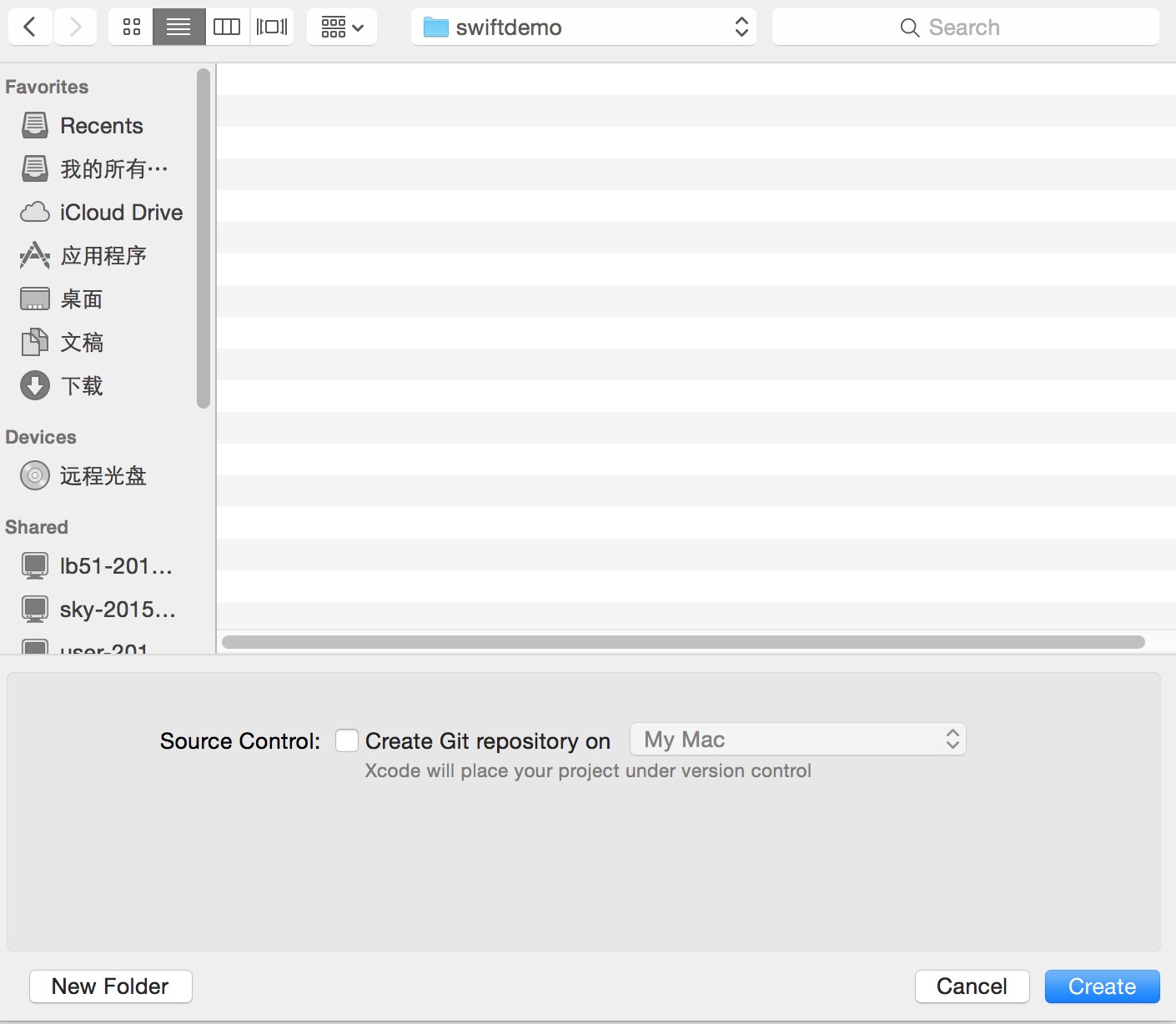The height and width of the screenshot is (1024, 1176).
Task: Open the swiftdemo location dropdown
Action: pos(583,26)
